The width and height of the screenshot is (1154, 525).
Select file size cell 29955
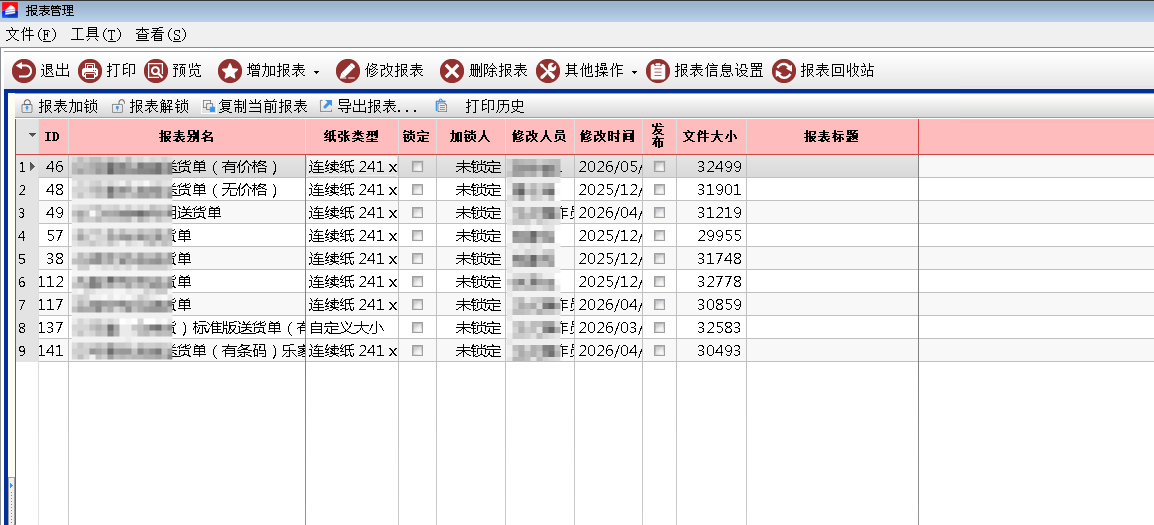[711, 236]
